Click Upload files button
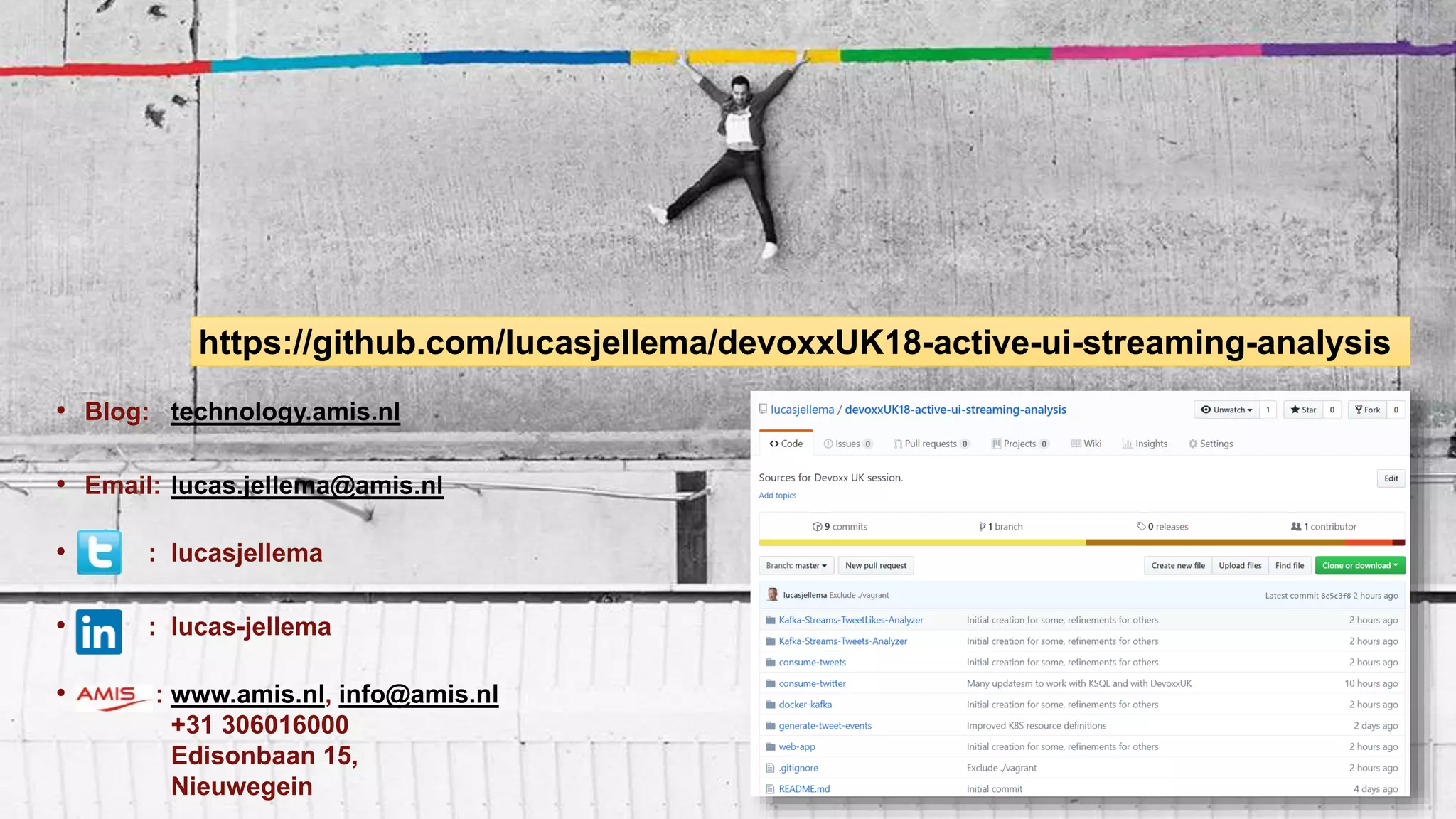The image size is (1456, 819). coord(1240,566)
